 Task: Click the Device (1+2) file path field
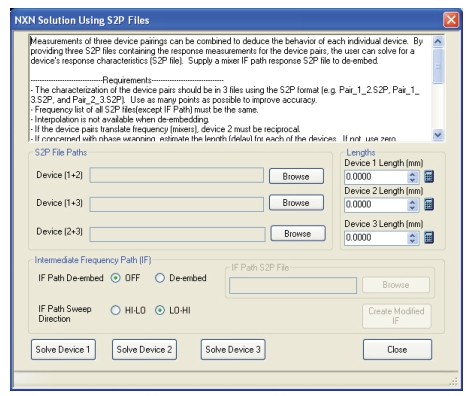[x=177, y=175]
